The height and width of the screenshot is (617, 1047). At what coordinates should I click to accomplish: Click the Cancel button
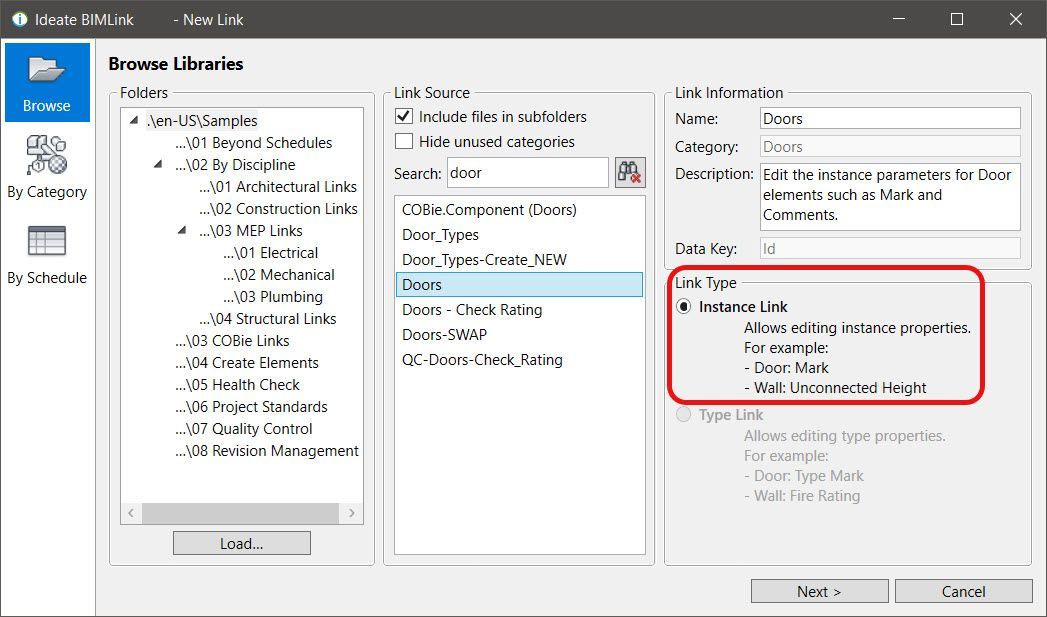(x=964, y=592)
